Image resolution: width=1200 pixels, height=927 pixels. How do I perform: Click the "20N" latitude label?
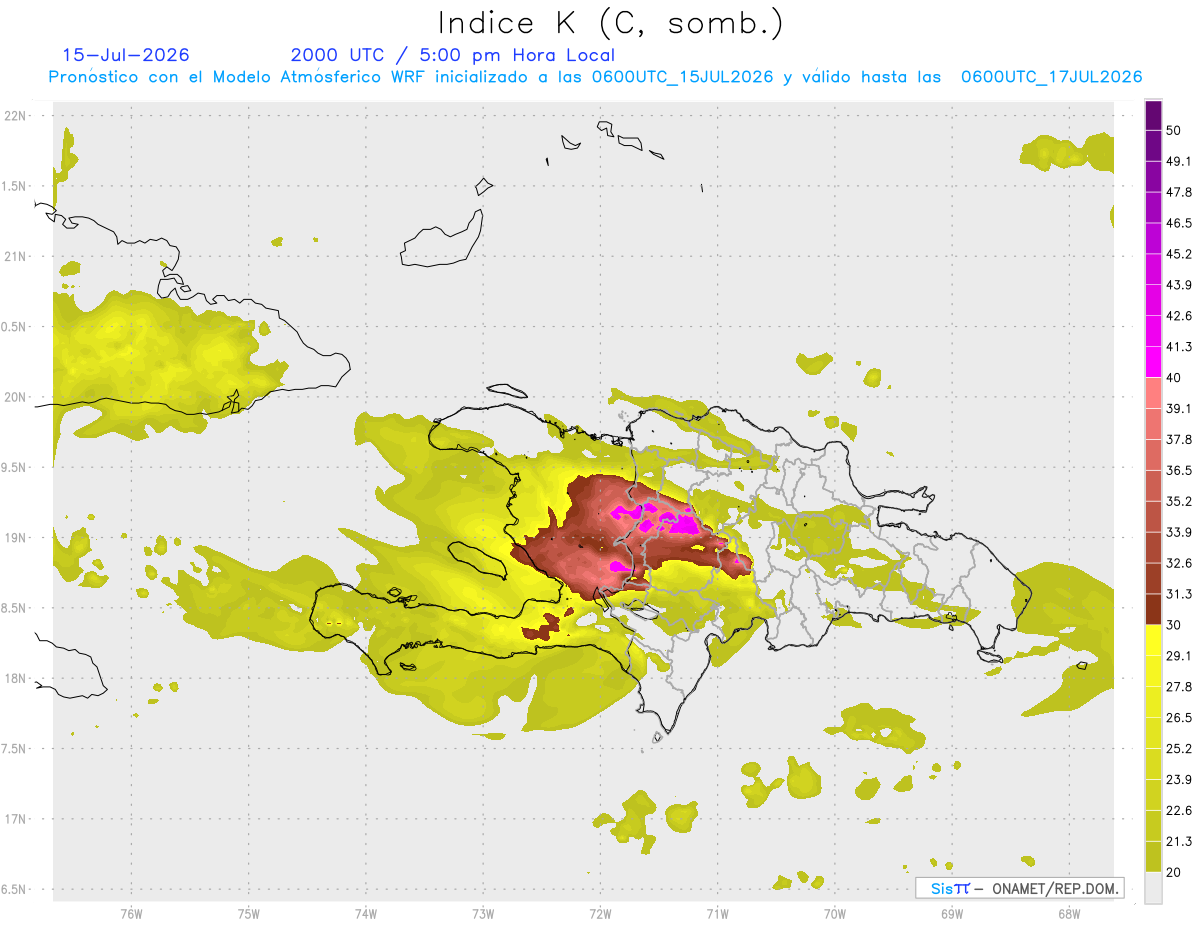pos(16,397)
